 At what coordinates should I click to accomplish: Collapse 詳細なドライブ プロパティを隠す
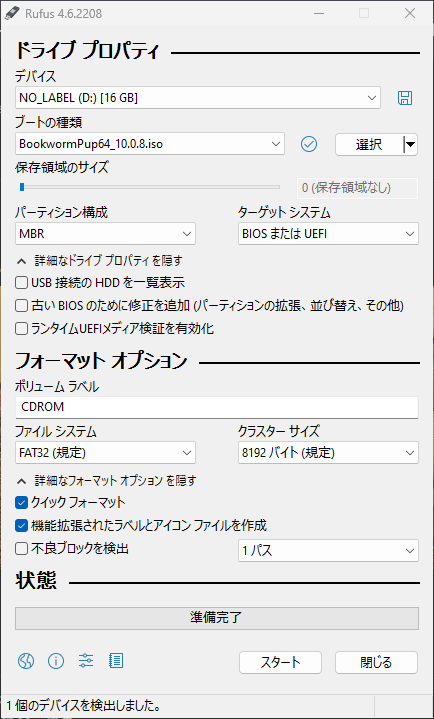[100, 261]
